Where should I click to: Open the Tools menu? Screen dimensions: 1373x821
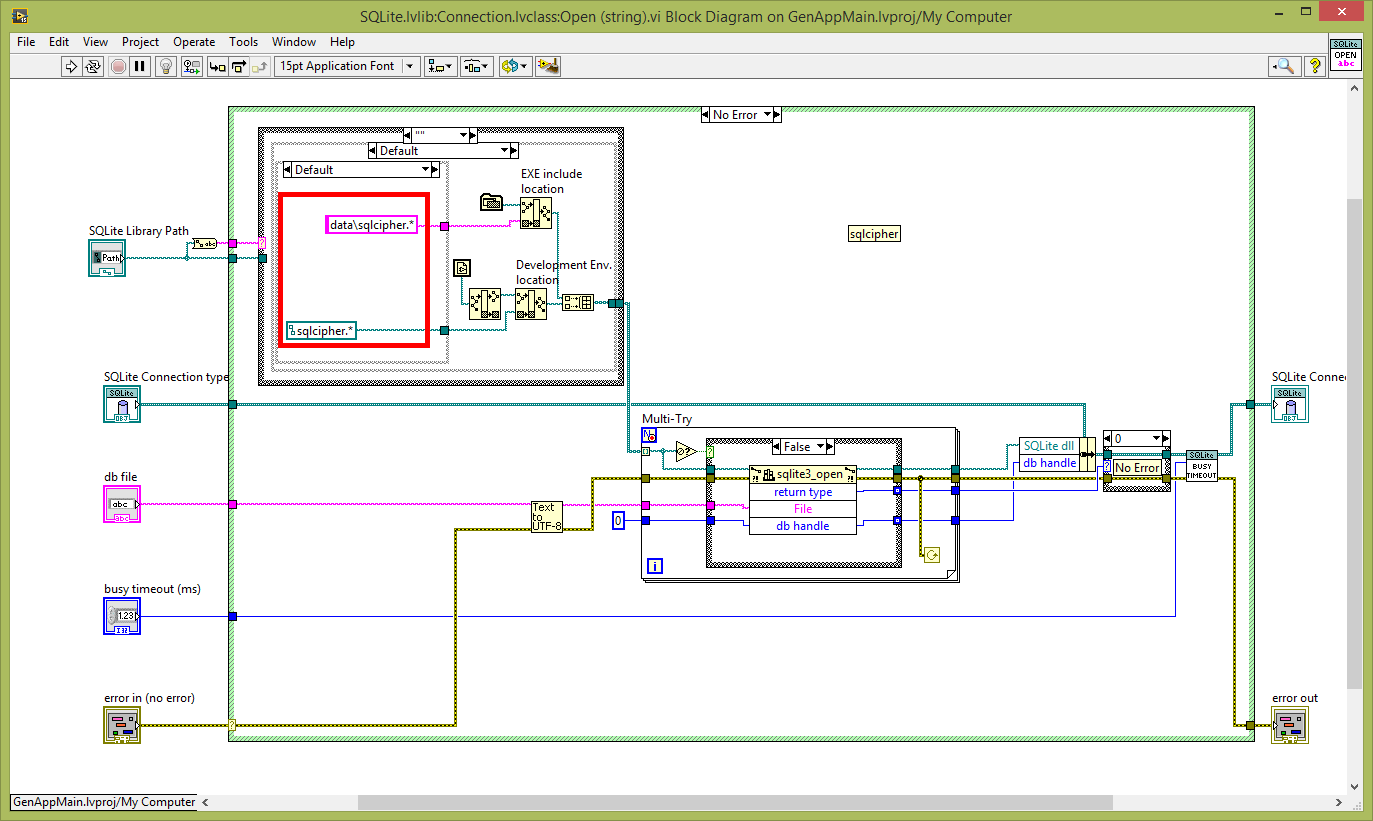243,42
